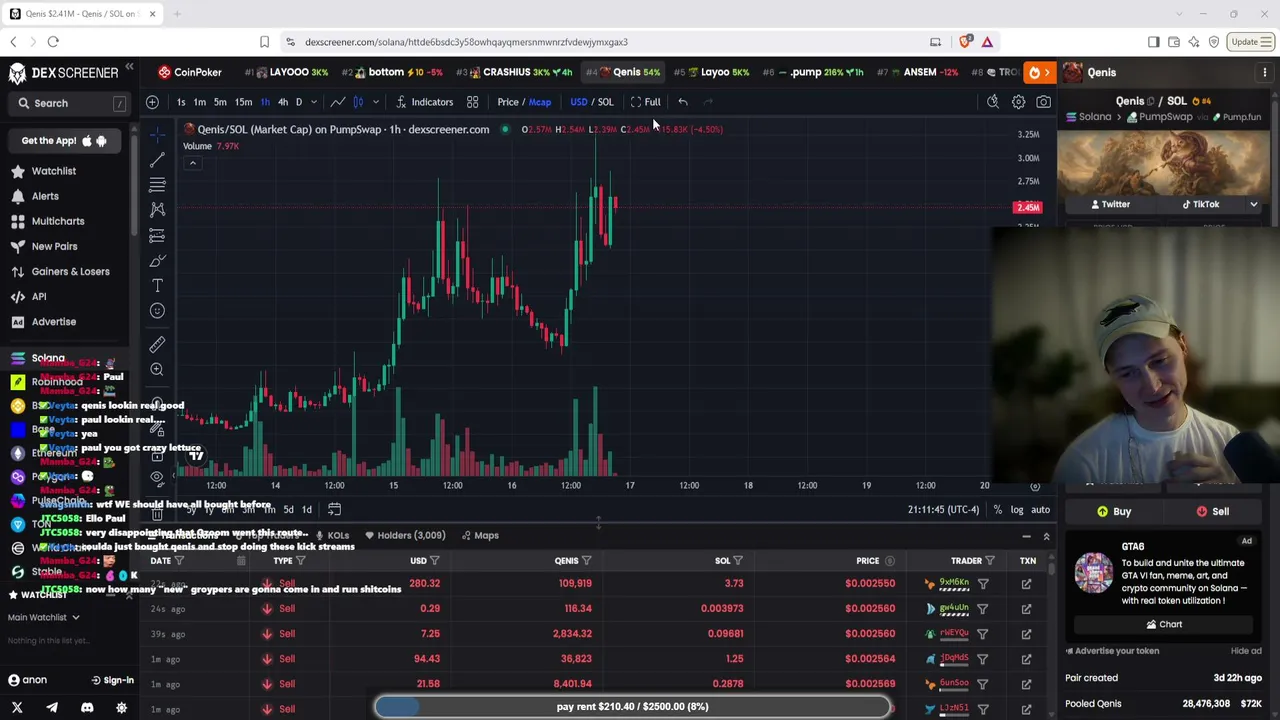Open the emoji icons drawing tool

[157, 311]
